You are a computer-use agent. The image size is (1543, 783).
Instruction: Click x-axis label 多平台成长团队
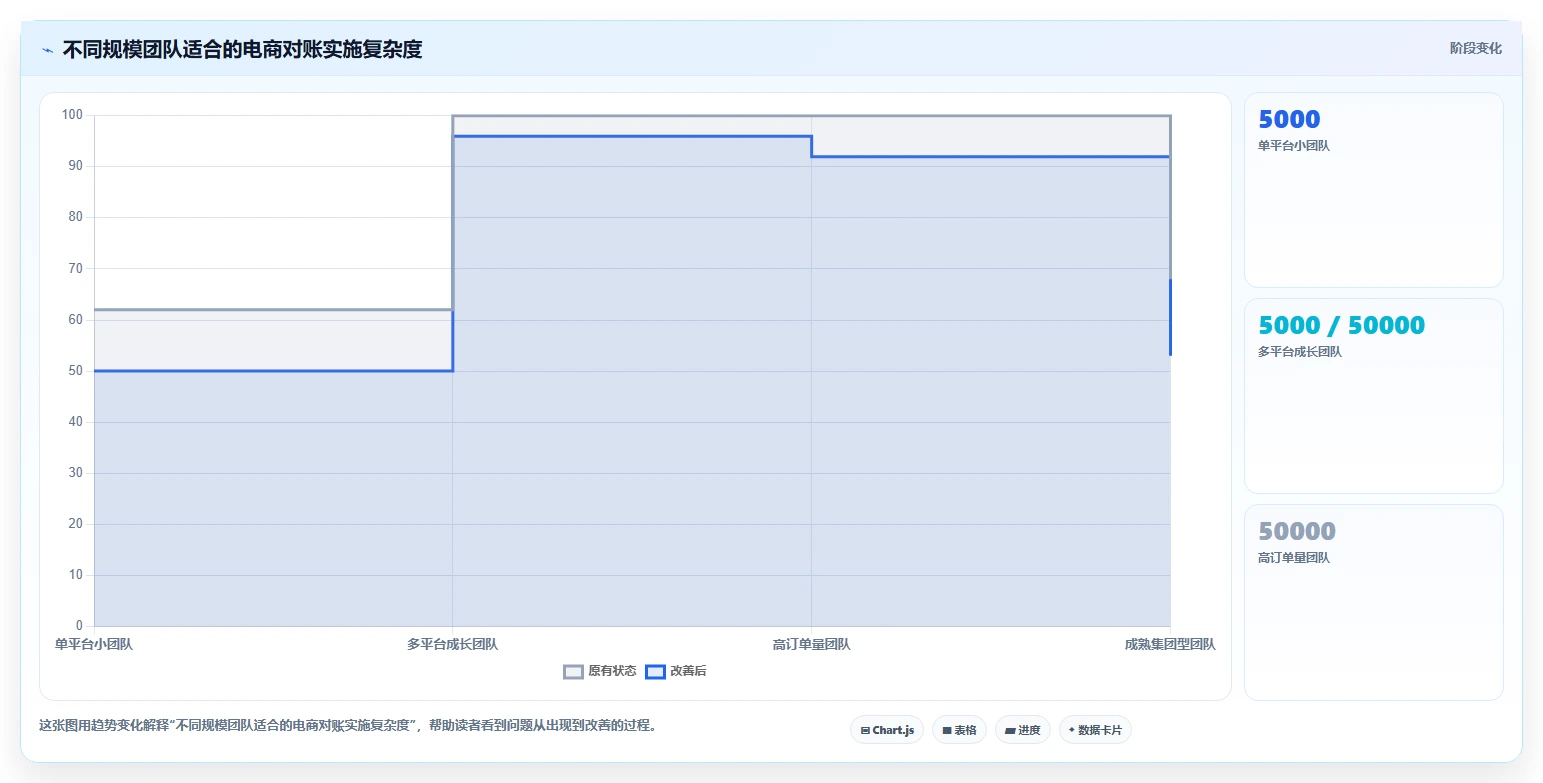(x=452, y=645)
